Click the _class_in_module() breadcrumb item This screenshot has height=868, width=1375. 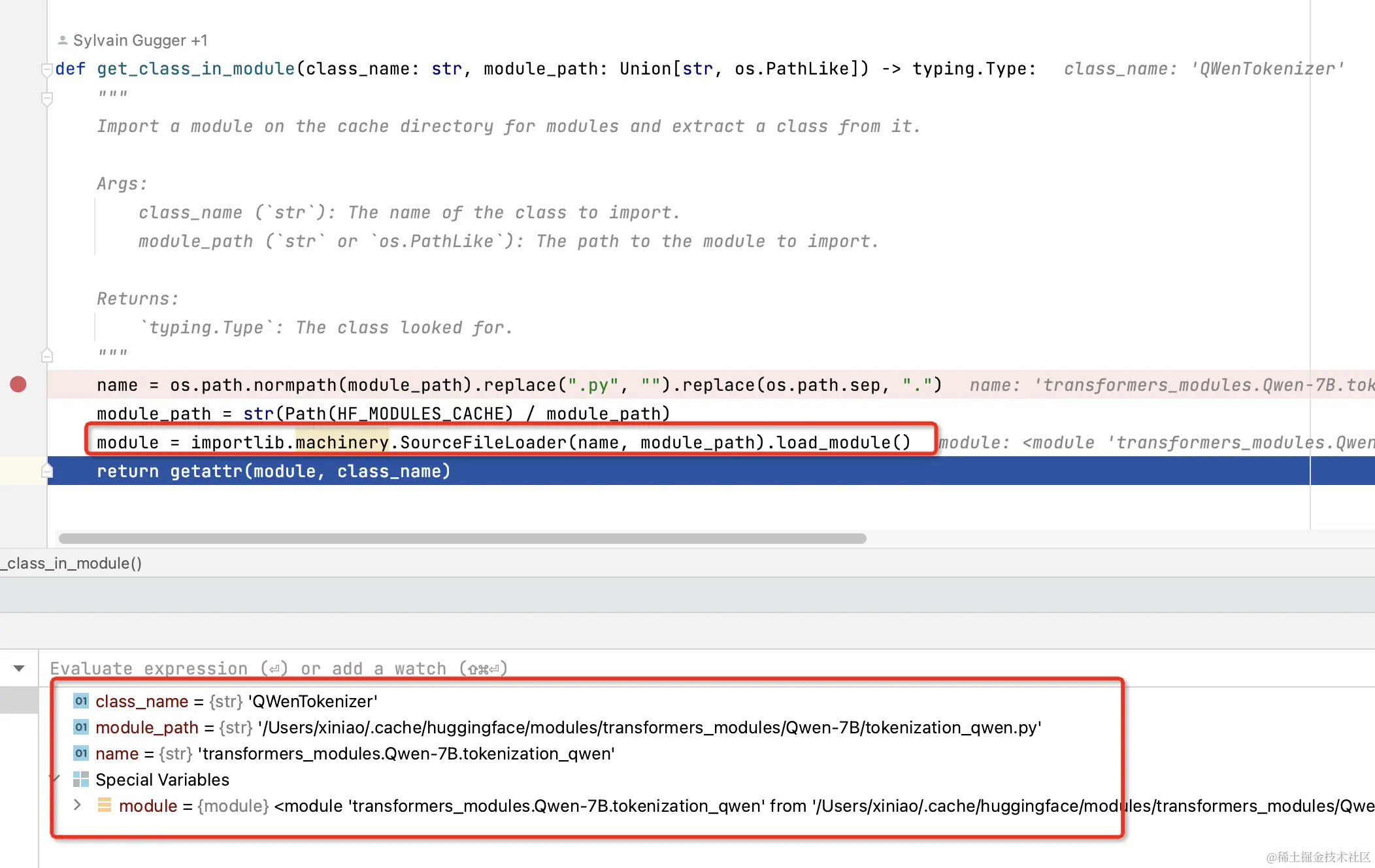tap(71, 563)
